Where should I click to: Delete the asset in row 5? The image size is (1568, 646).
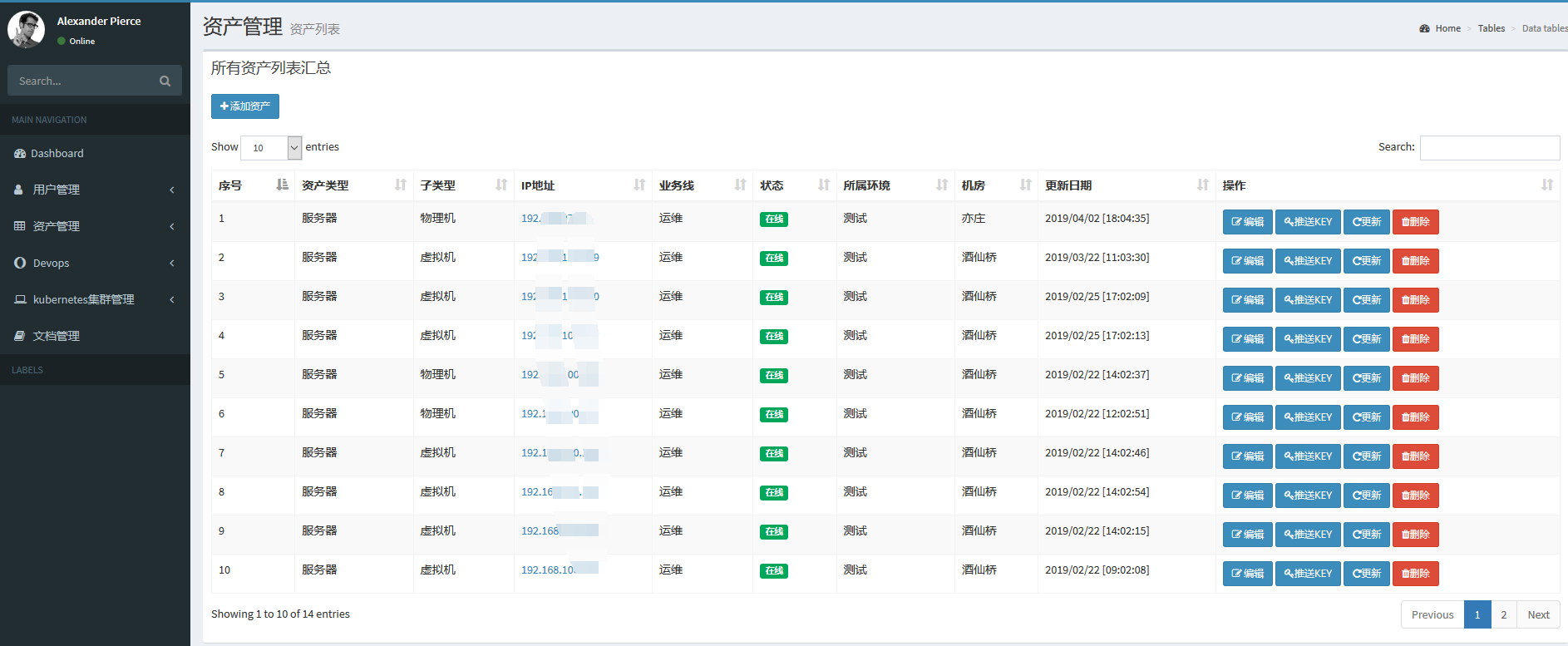coord(1415,378)
